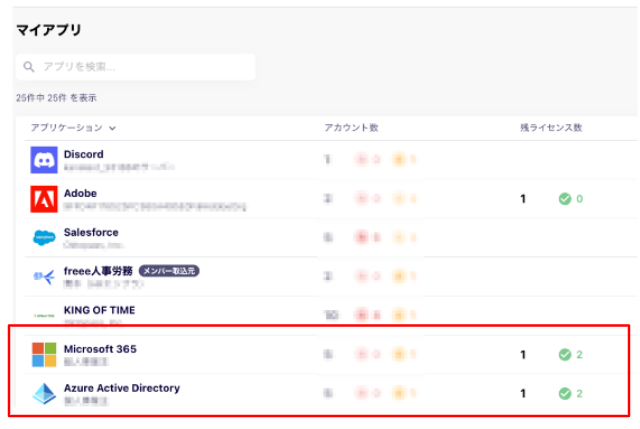Image resolution: width=640 pixels, height=429 pixels.
Task: Click orange status badge in Microsoft 365 row
Action: 399,354
